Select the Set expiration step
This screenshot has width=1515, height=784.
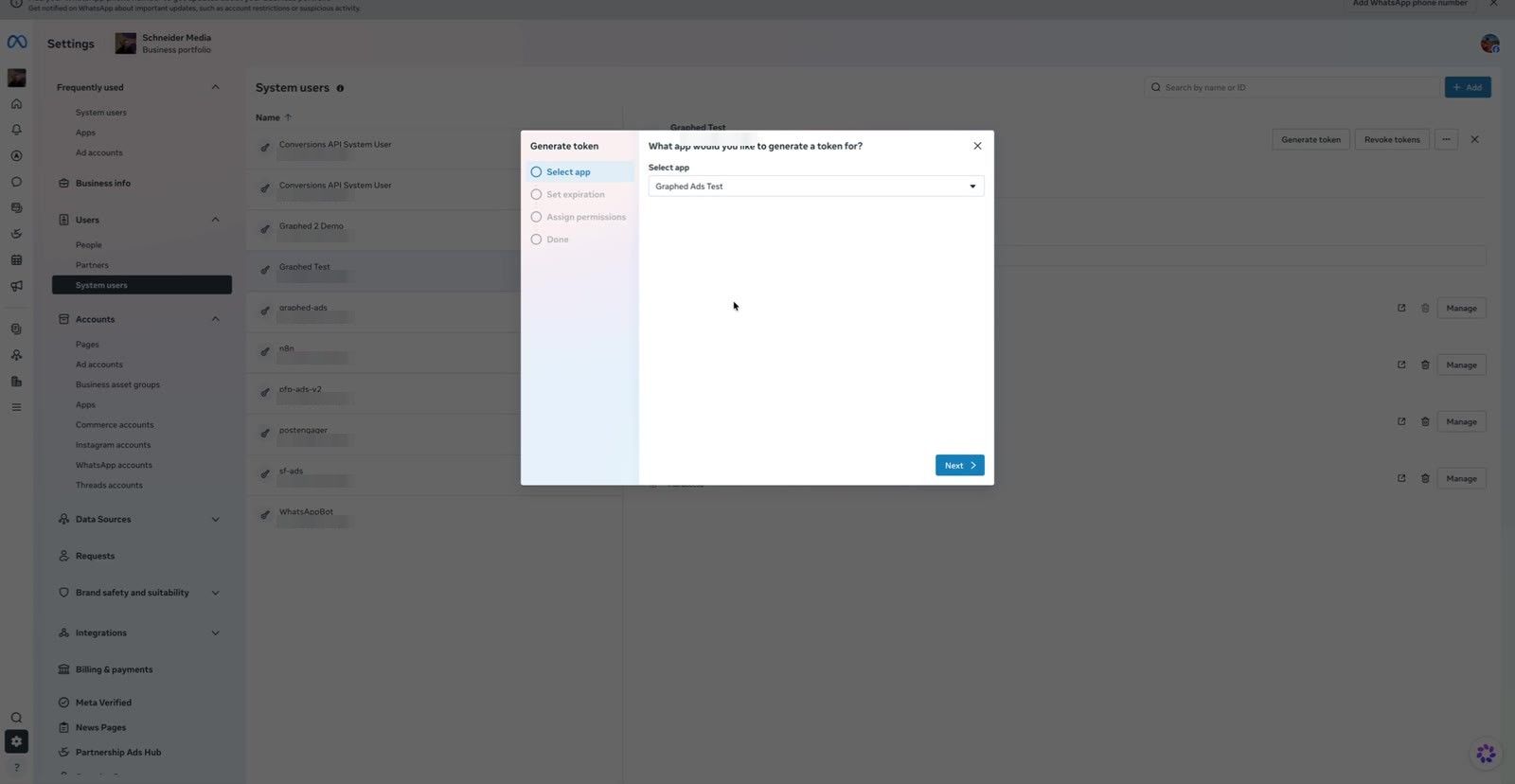[579, 195]
